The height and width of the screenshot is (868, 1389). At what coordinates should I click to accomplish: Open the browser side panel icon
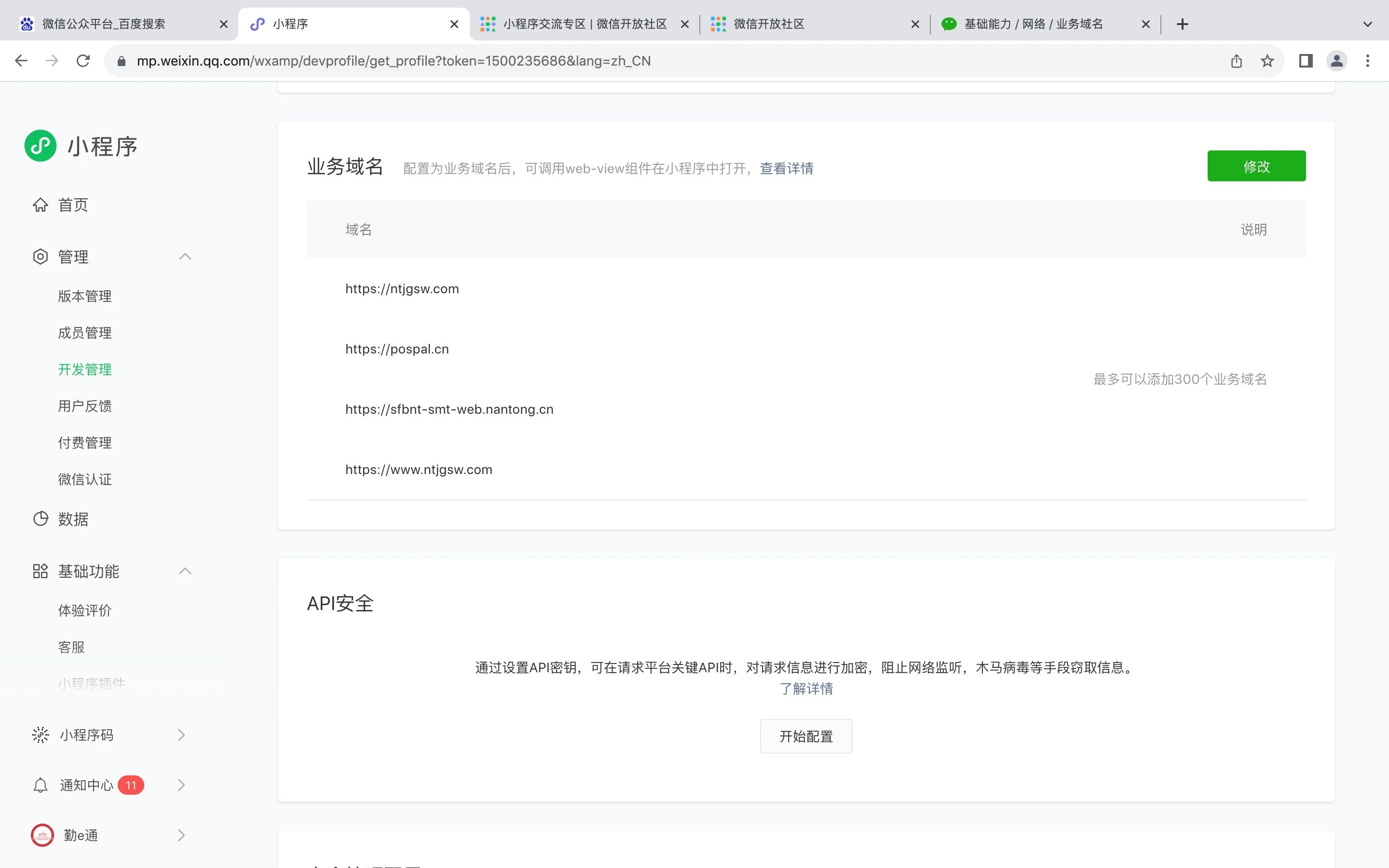pos(1306,61)
